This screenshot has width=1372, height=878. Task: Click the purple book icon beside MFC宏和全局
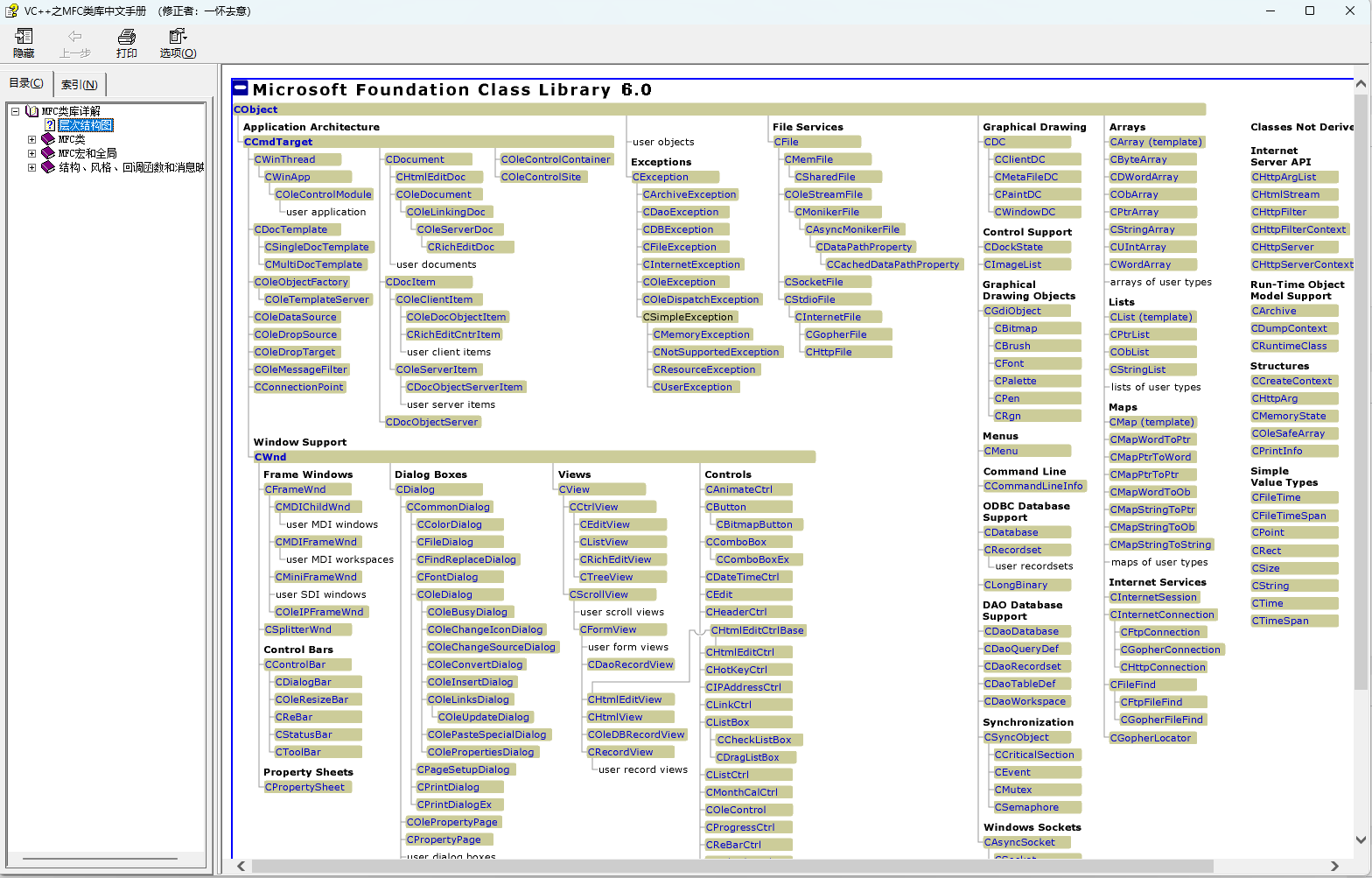point(48,153)
